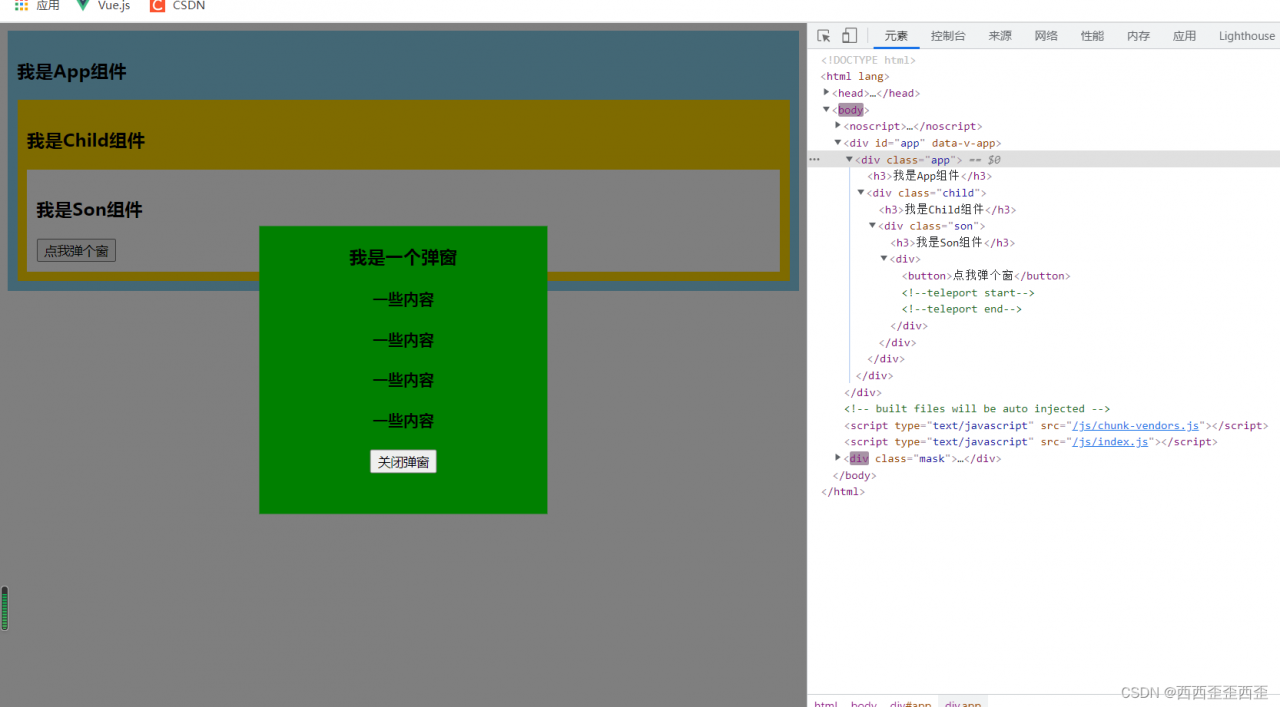The height and width of the screenshot is (707, 1280).
Task: Select the button 点我弹个窗 DOM node
Action: point(986,276)
